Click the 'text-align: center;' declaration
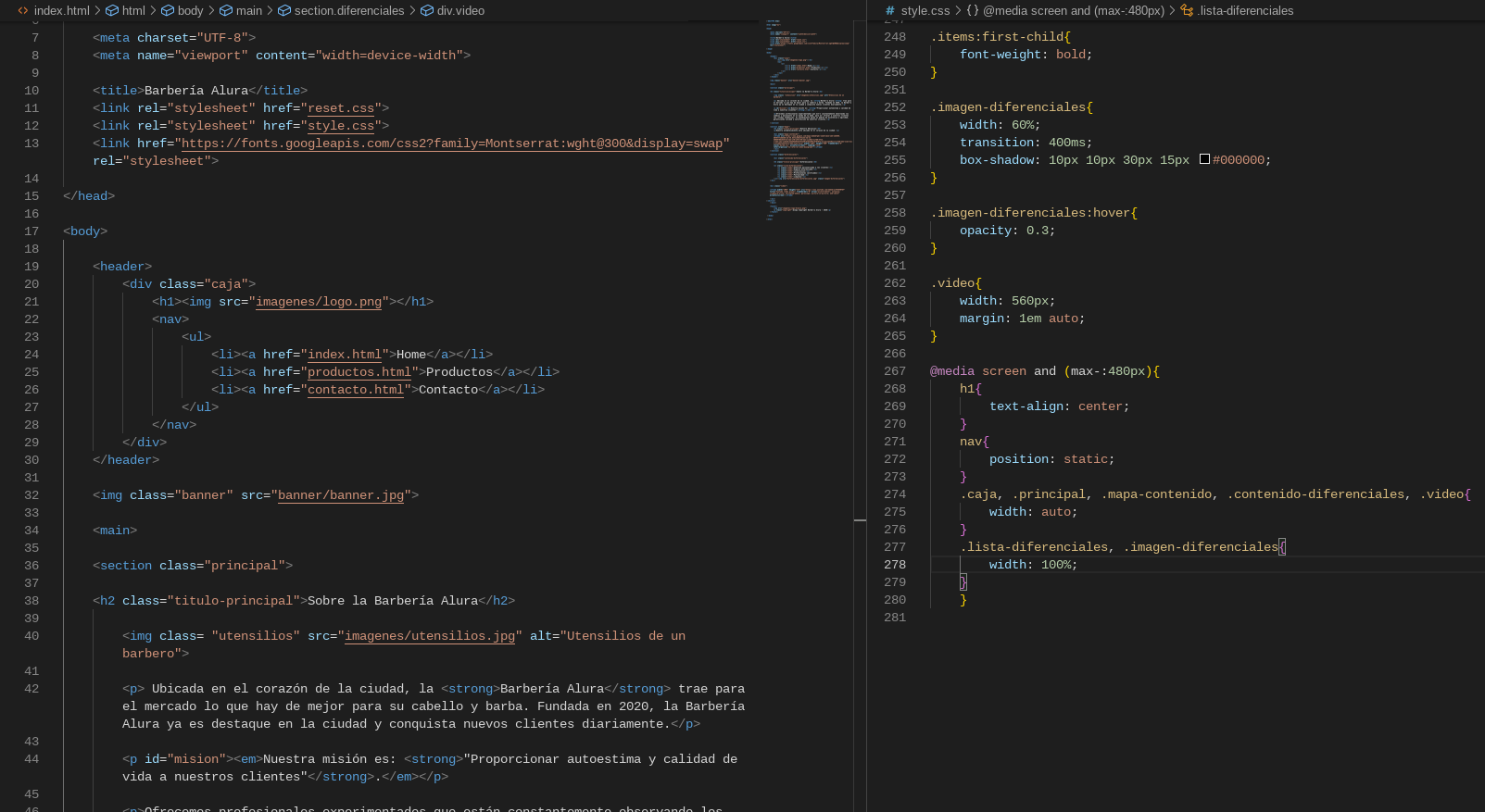Screen dimensions: 1485x812 click(1059, 406)
